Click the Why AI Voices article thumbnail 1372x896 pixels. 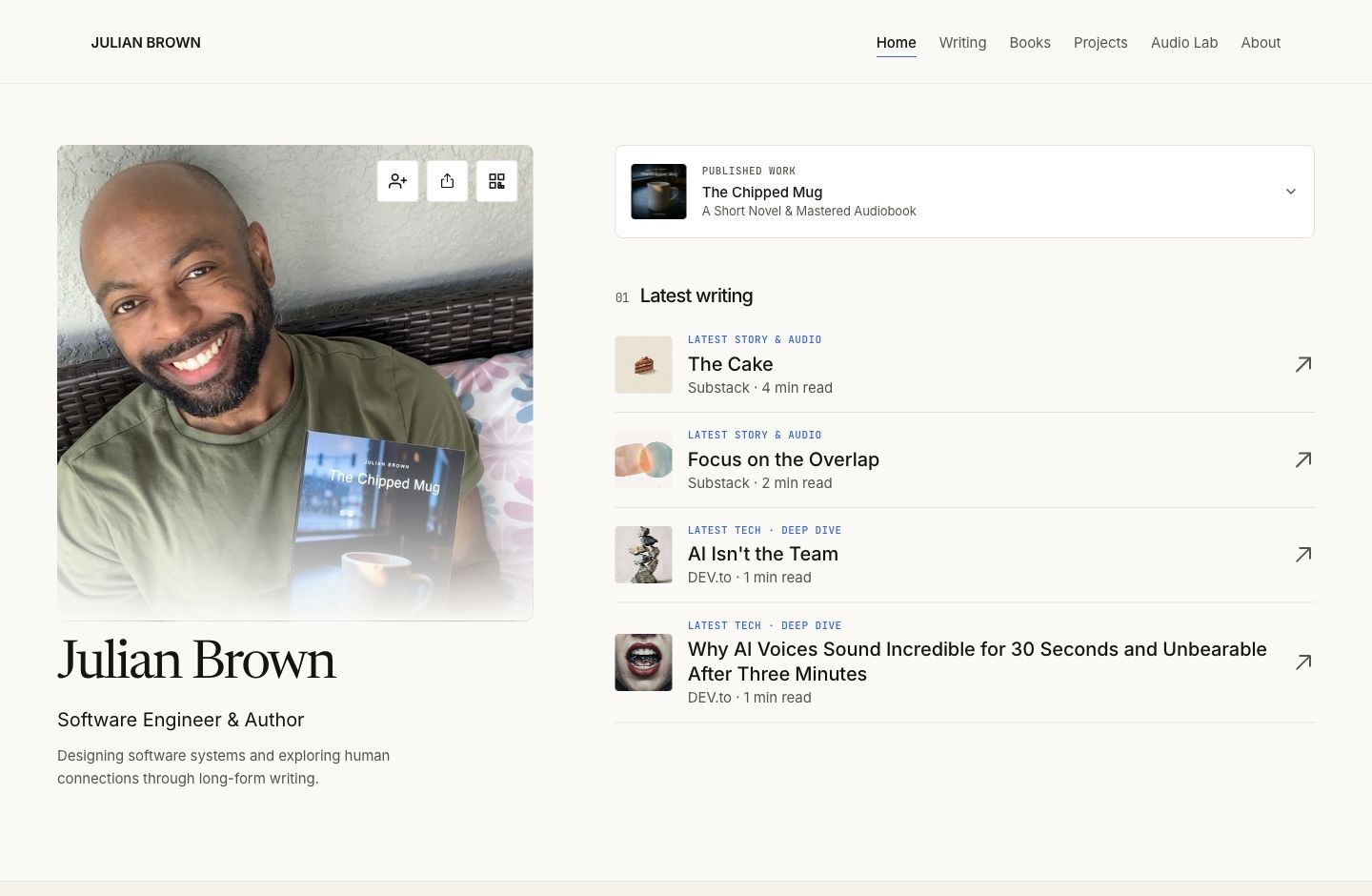click(x=643, y=662)
